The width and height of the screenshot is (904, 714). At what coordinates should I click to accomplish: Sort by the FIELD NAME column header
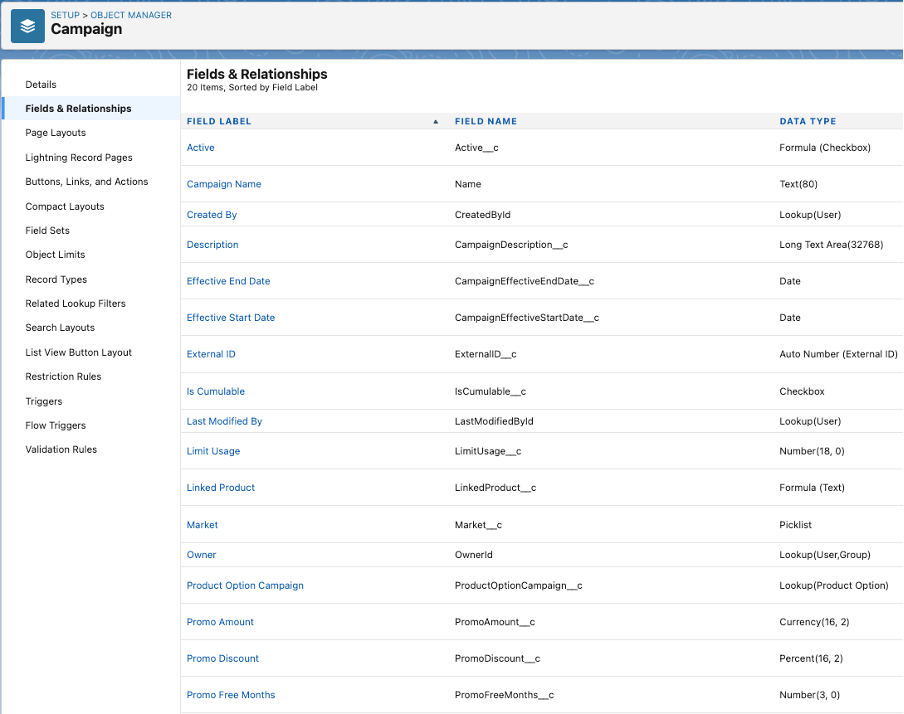coord(485,121)
